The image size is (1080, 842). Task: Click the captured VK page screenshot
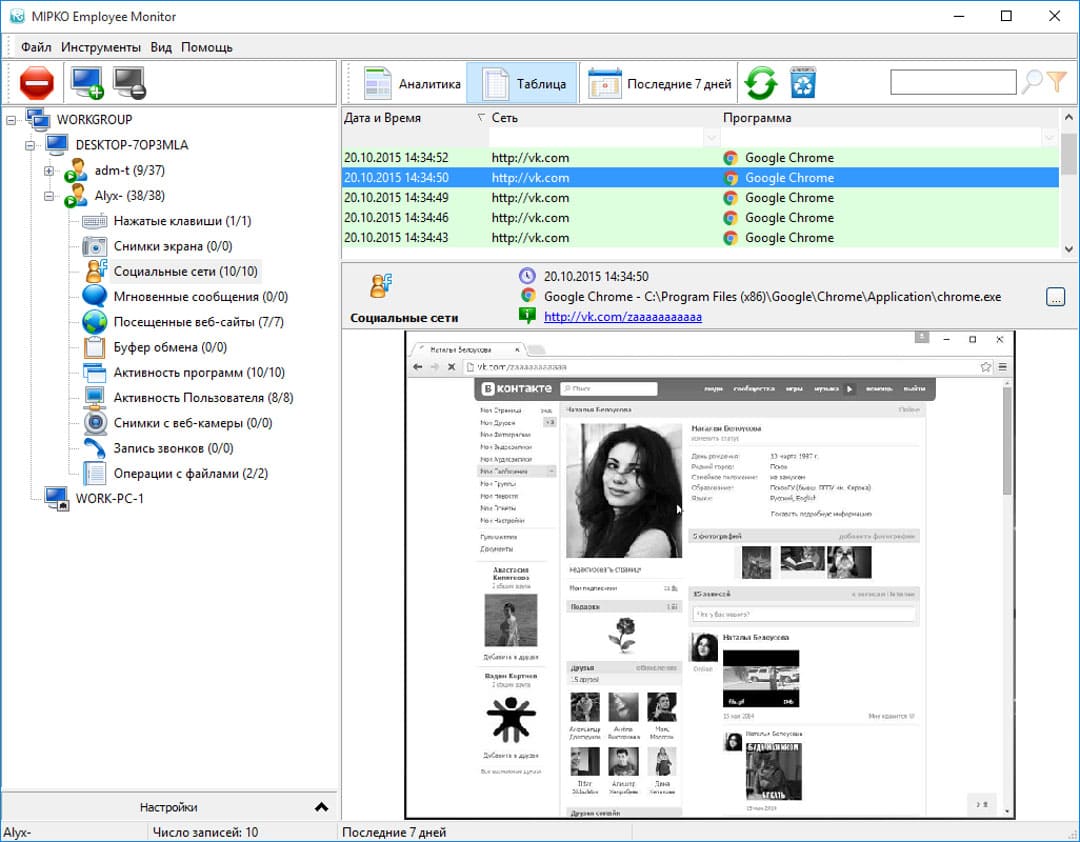(709, 574)
